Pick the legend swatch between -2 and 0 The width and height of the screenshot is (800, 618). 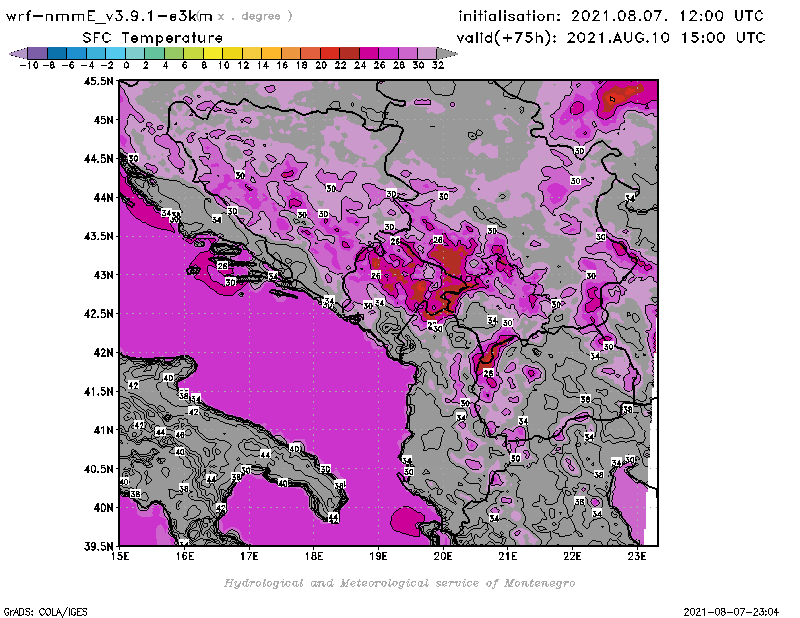click(x=115, y=53)
